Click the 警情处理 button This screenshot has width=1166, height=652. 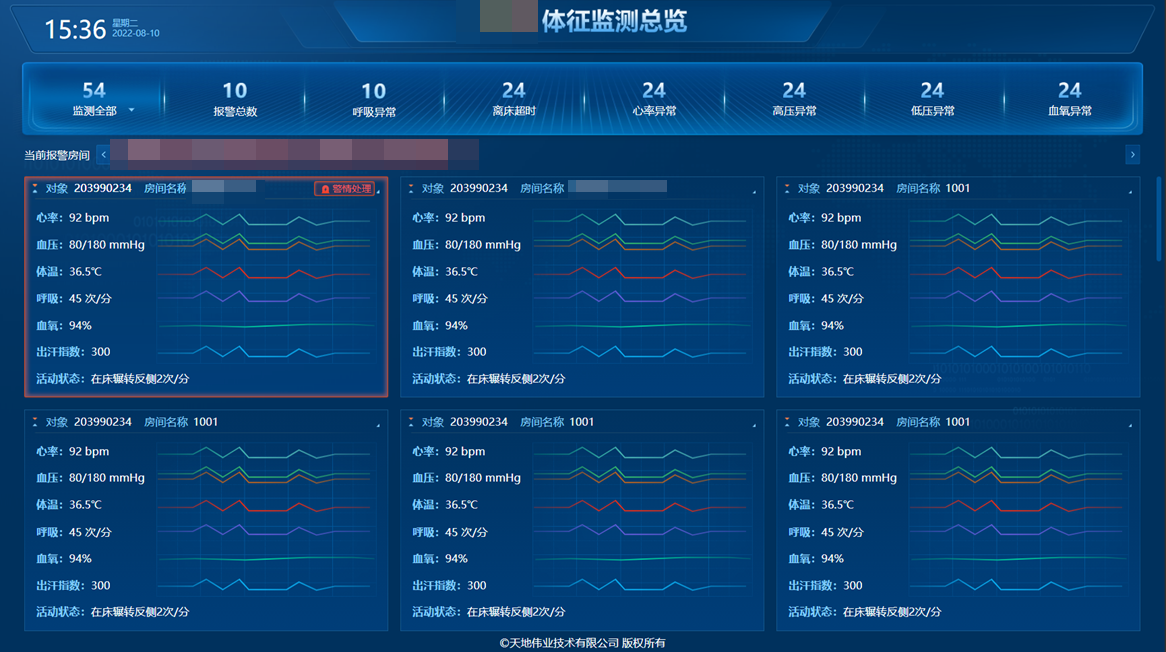pyautogui.click(x=345, y=188)
